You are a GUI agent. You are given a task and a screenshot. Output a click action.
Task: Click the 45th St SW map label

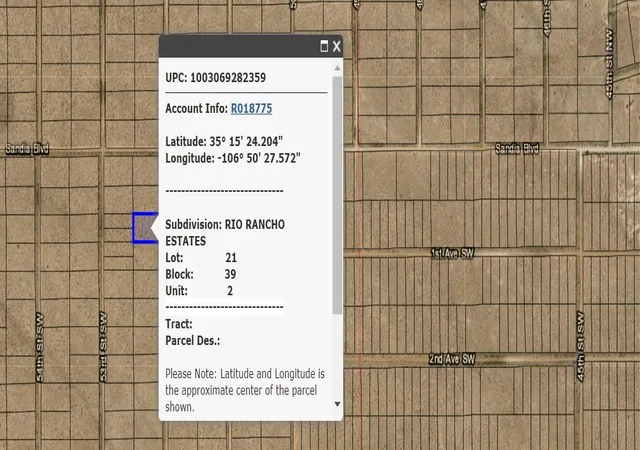point(580,347)
